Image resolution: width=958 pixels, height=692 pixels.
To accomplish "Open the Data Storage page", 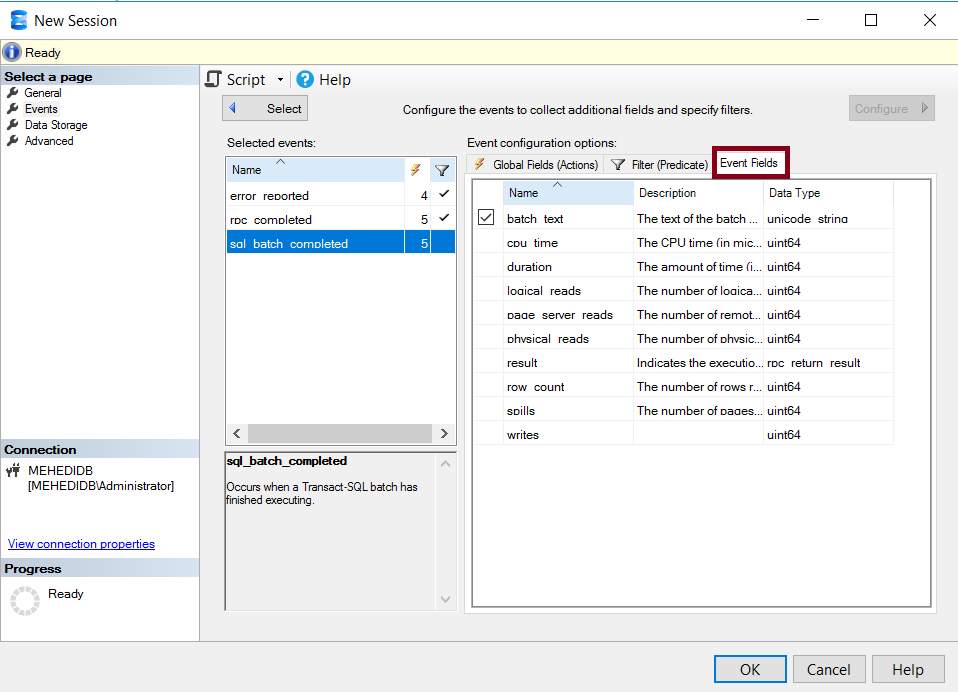I will click(55, 125).
